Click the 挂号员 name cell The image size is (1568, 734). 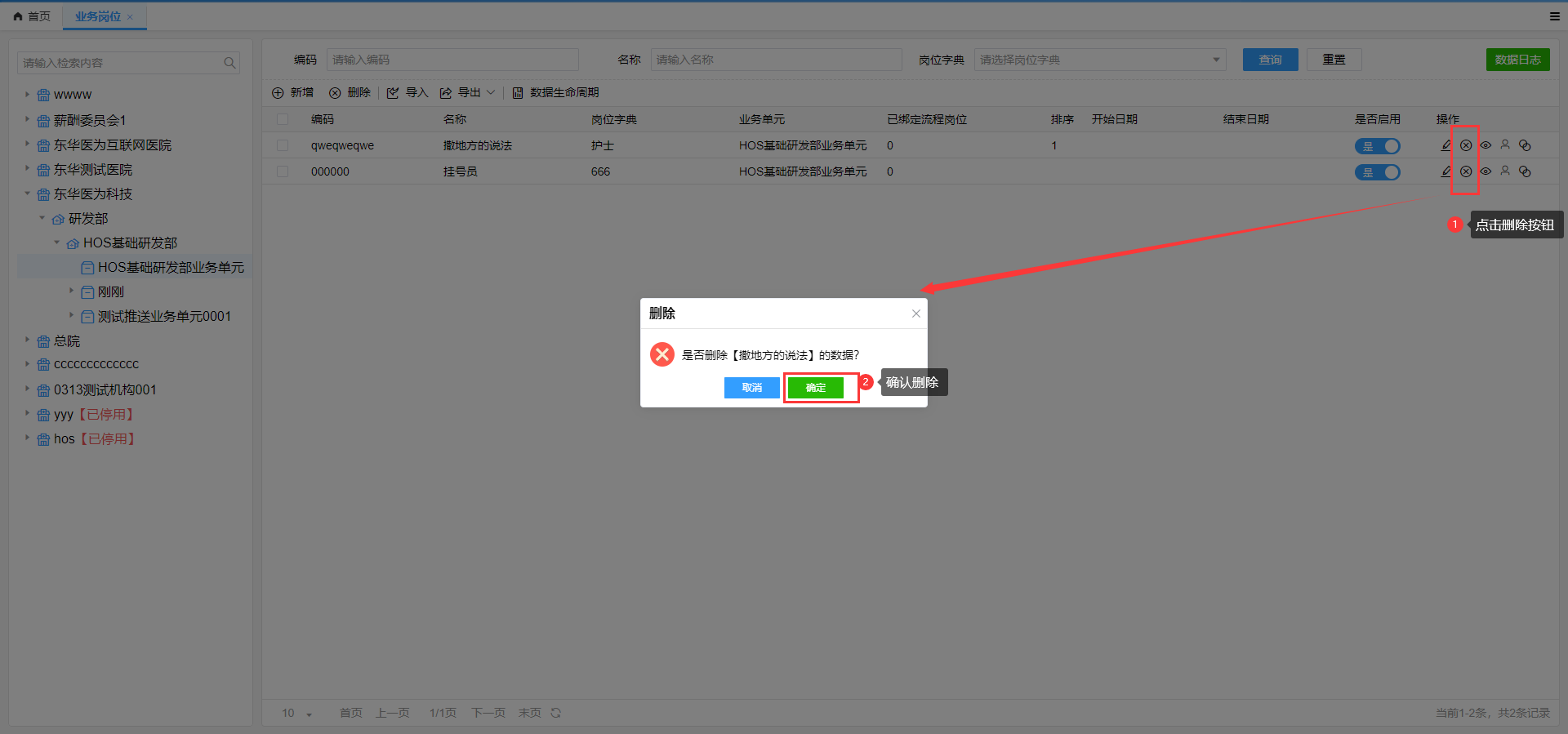461,171
